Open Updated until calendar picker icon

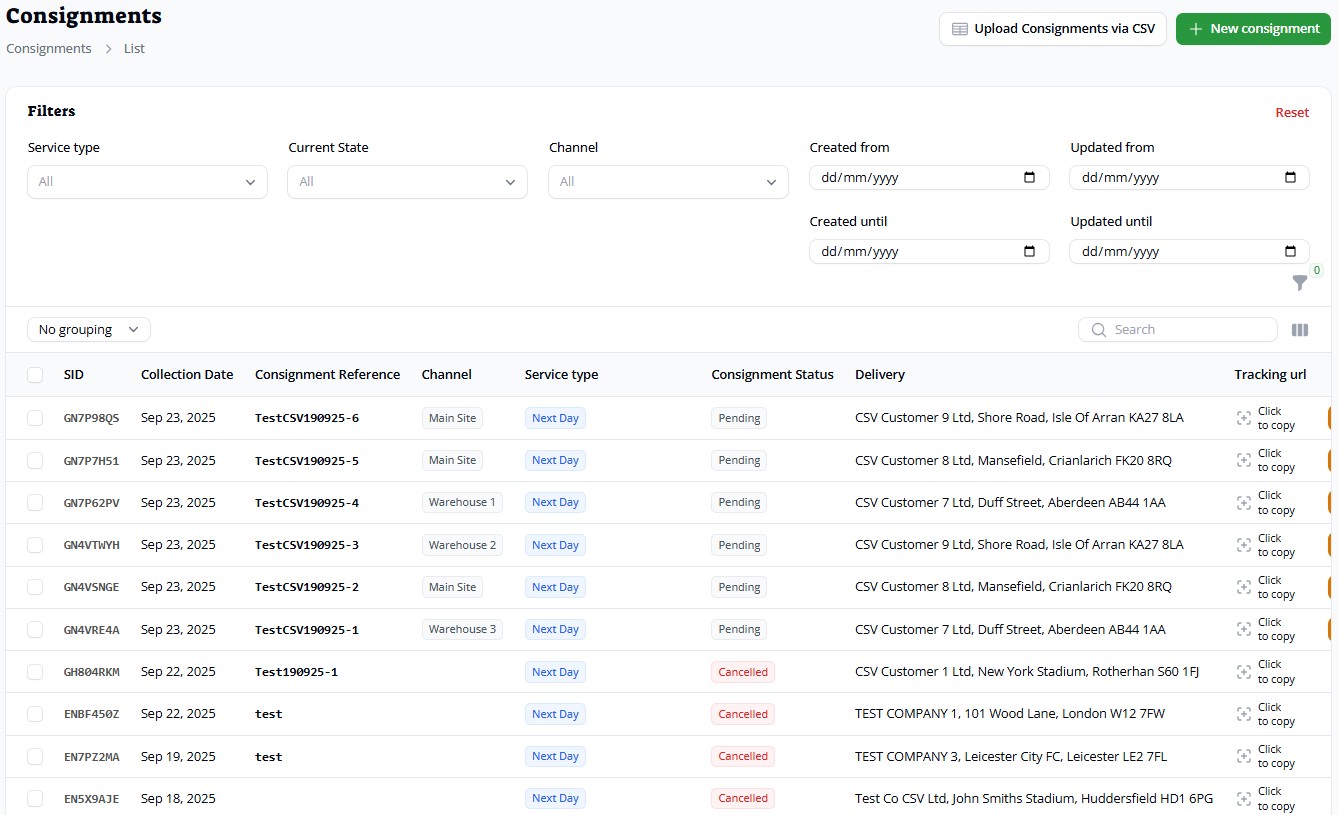click(x=1290, y=252)
